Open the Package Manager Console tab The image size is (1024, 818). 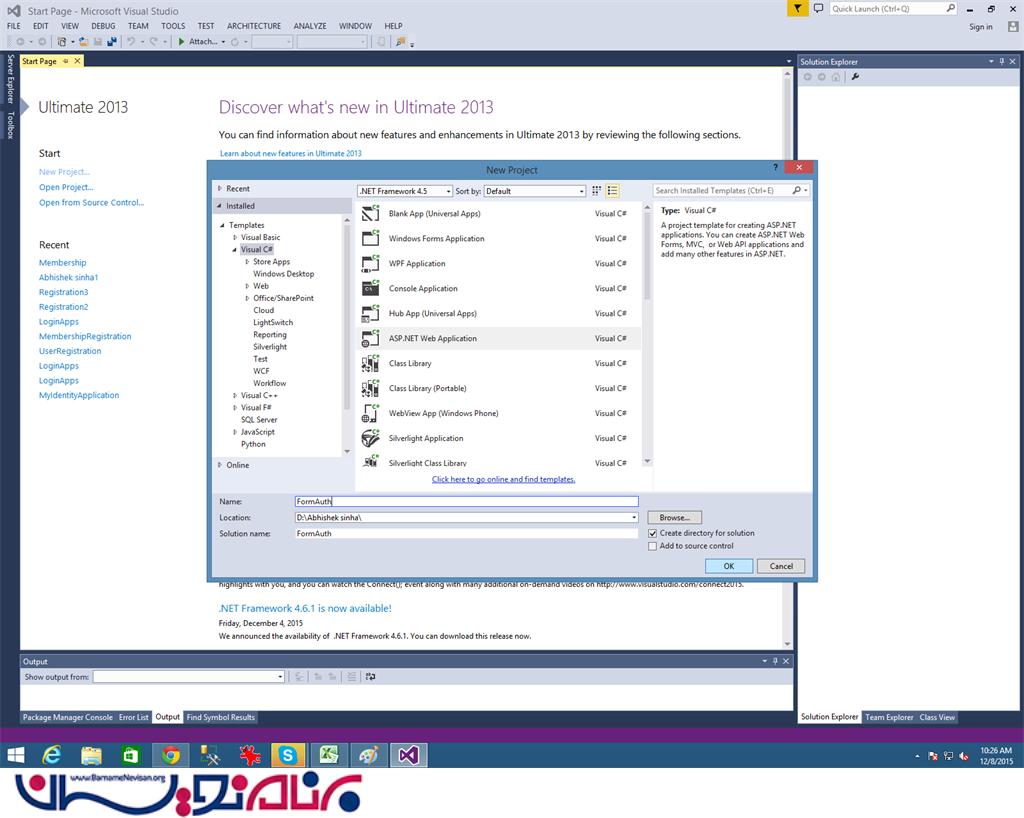(67, 717)
